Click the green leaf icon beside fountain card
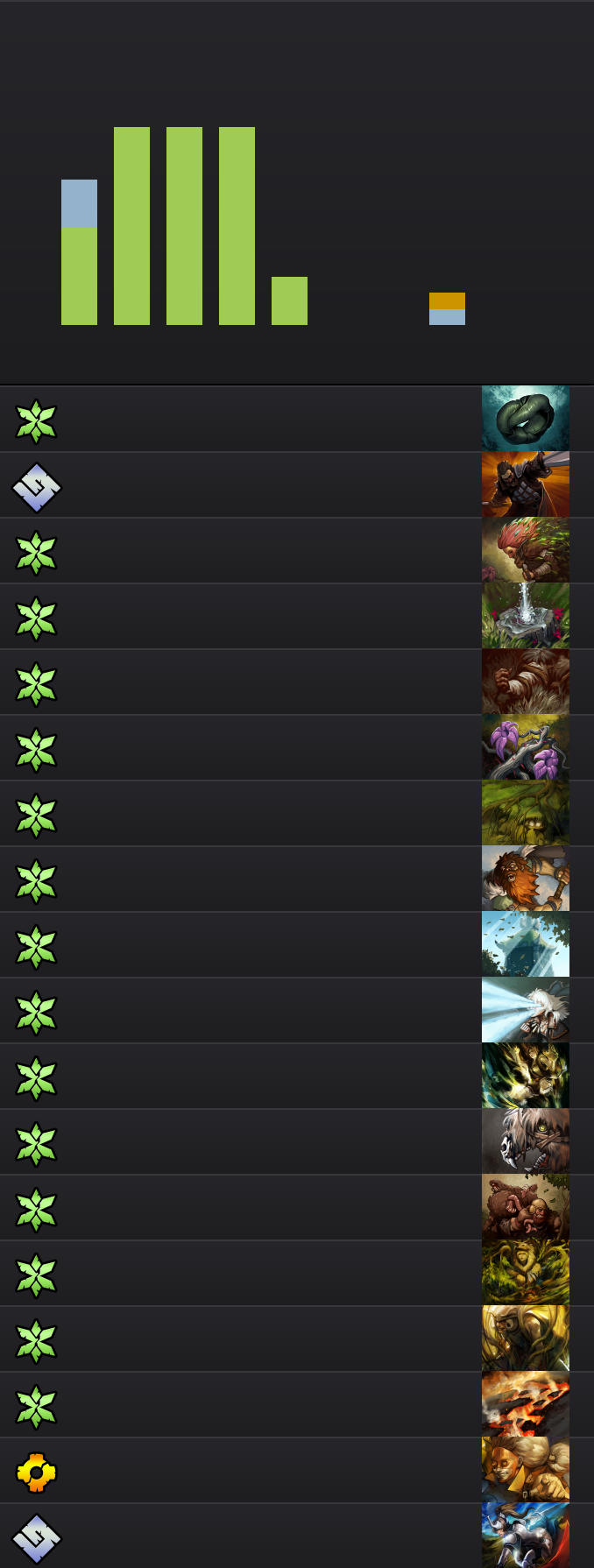 coord(36,618)
